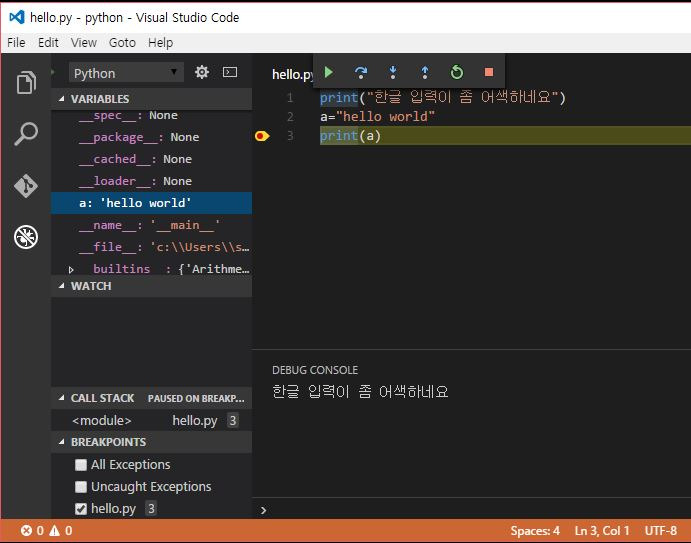Viewport: 691px width, 543px height.
Task: Click the Step Over debug icon
Action: pos(361,72)
